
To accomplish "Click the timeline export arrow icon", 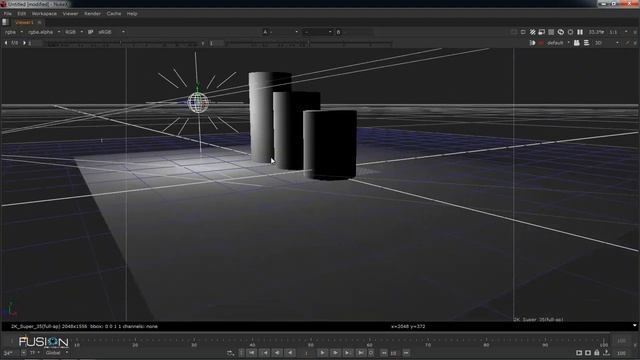I will point(607,353).
